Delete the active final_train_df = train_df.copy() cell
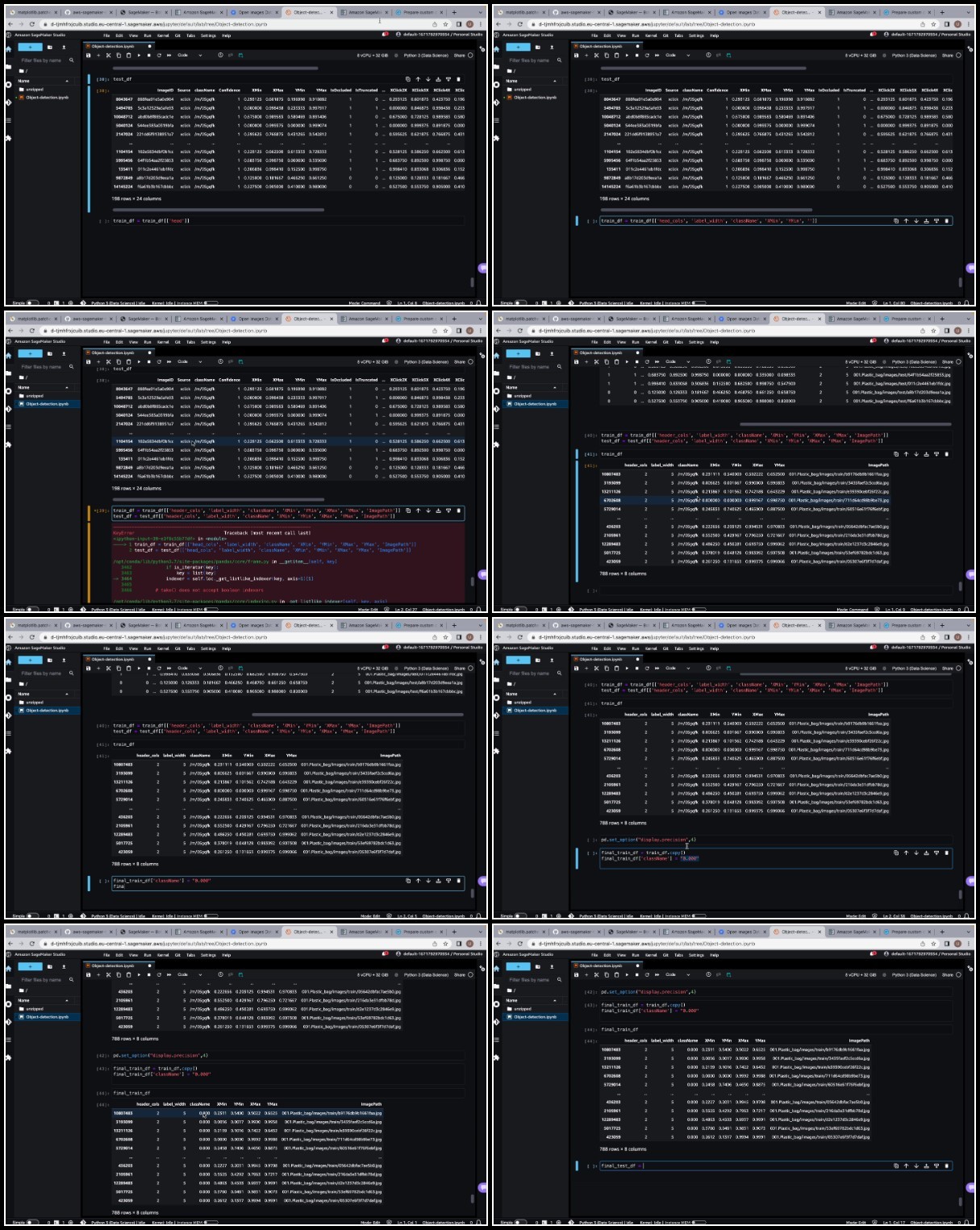The image size is (980, 1230). coord(947,853)
